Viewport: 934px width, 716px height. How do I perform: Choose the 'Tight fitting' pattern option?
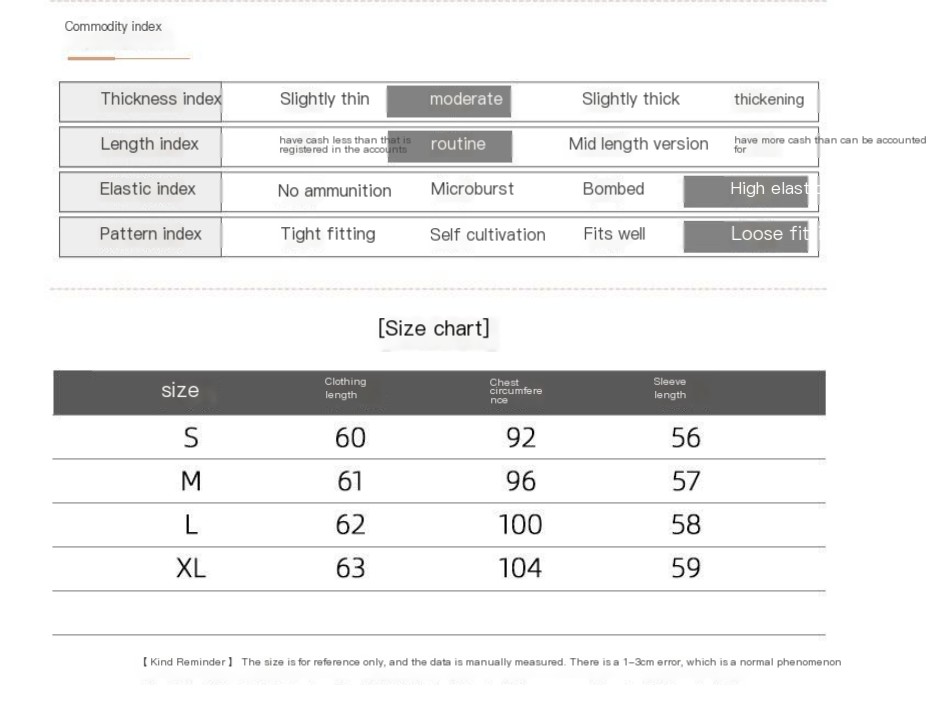point(328,234)
